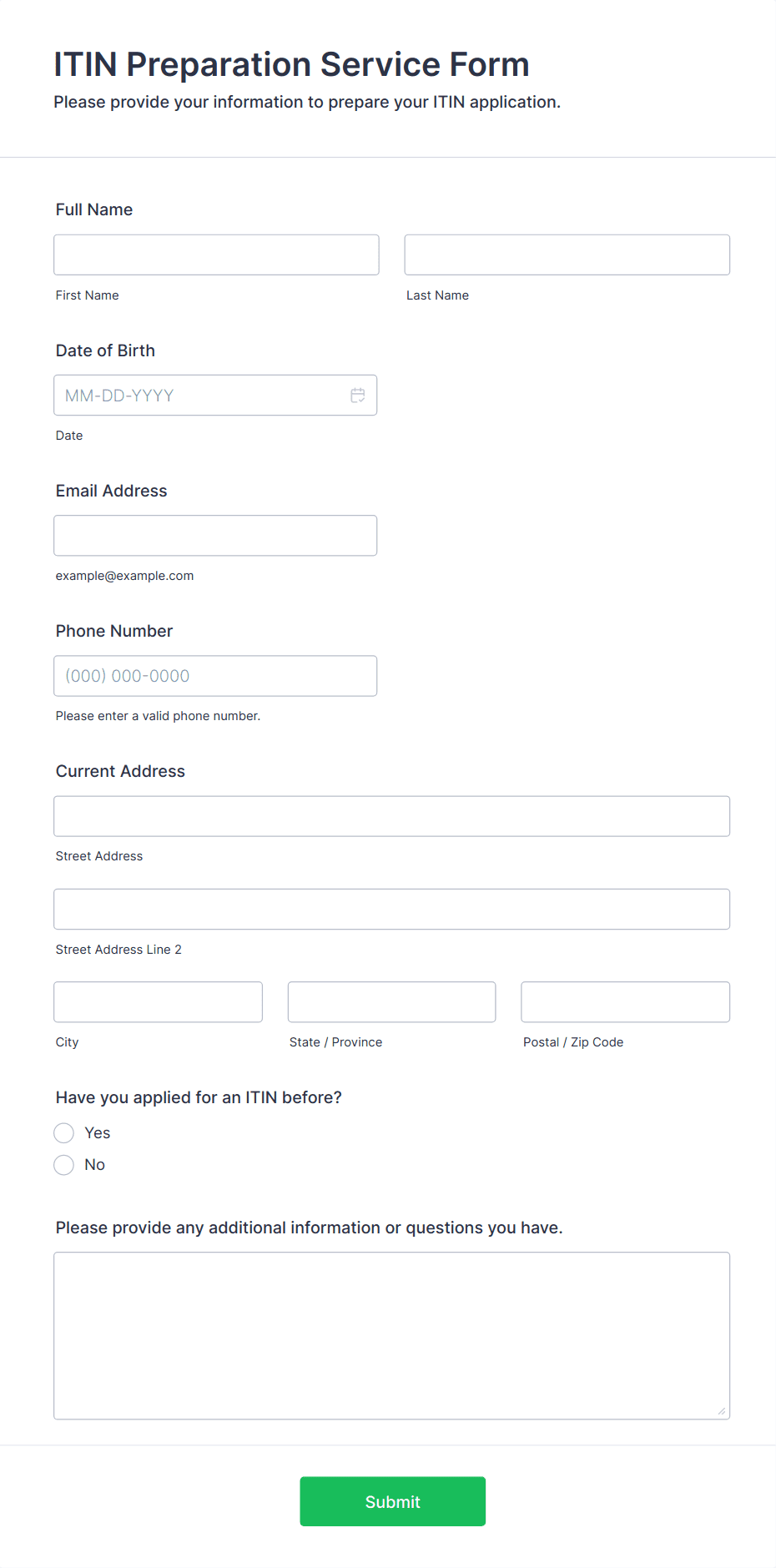Viewport: 776px width, 1568px height.
Task: Focus the Street Address field
Action: click(x=391, y=816)
